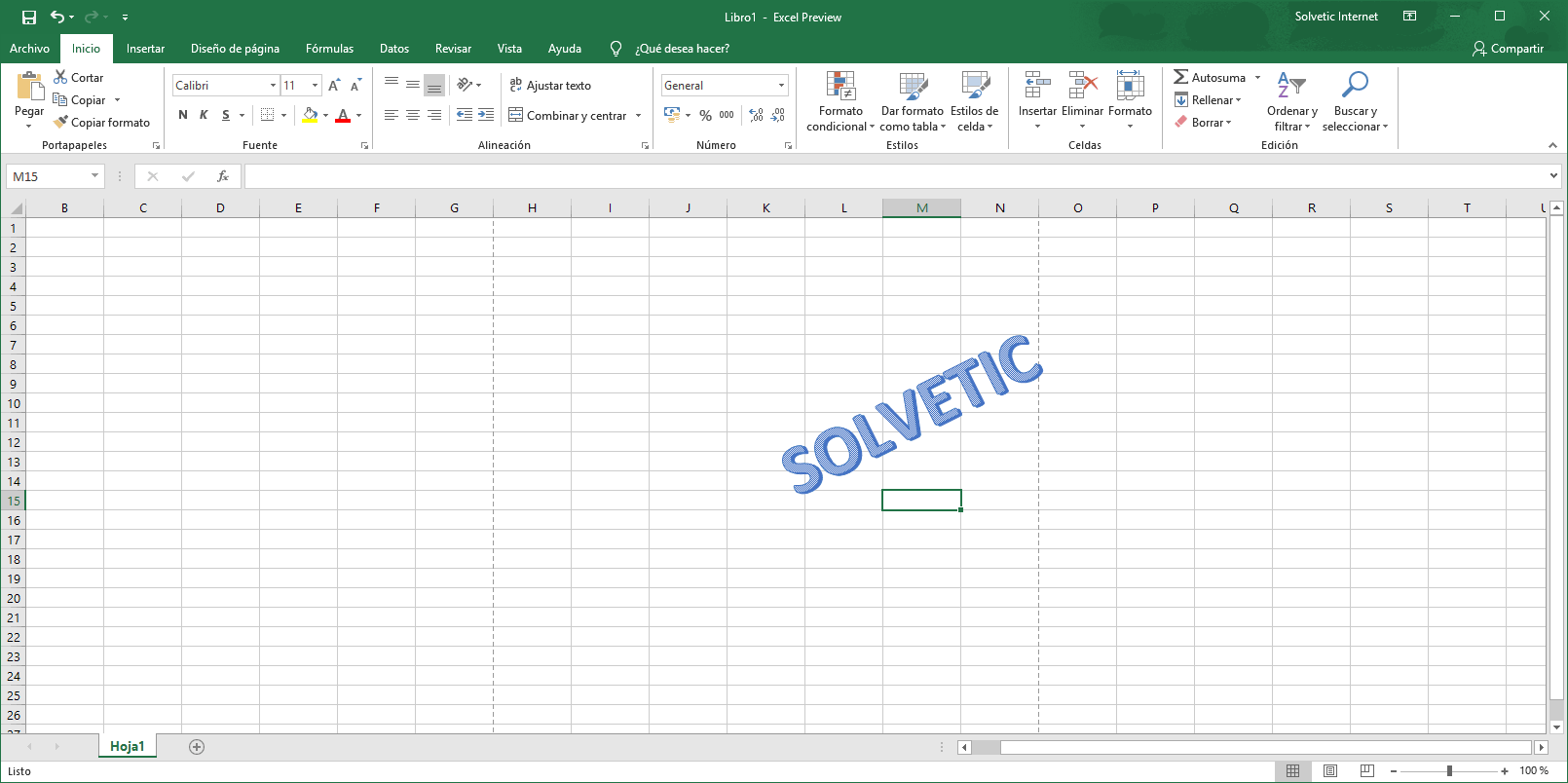Toggle underline (S) formatting
Viewport: 1568px width, 783px height.
[x=226, y=115]
